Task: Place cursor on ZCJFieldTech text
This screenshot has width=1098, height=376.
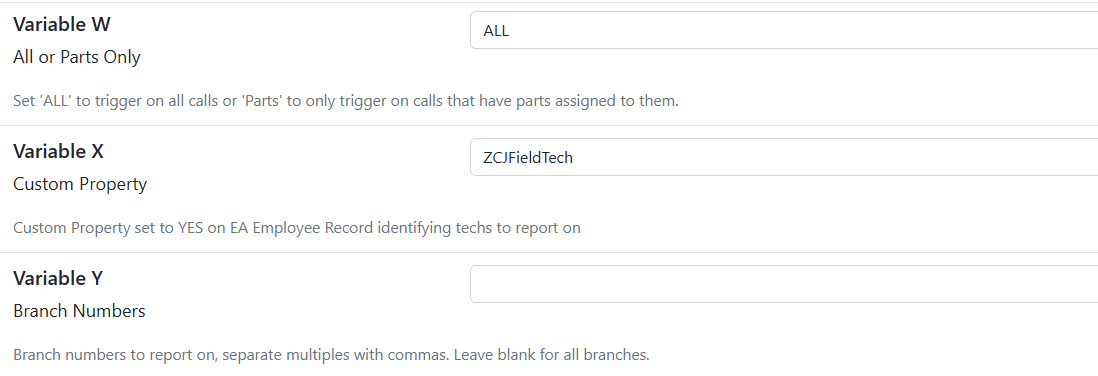Action: [528, 158]
